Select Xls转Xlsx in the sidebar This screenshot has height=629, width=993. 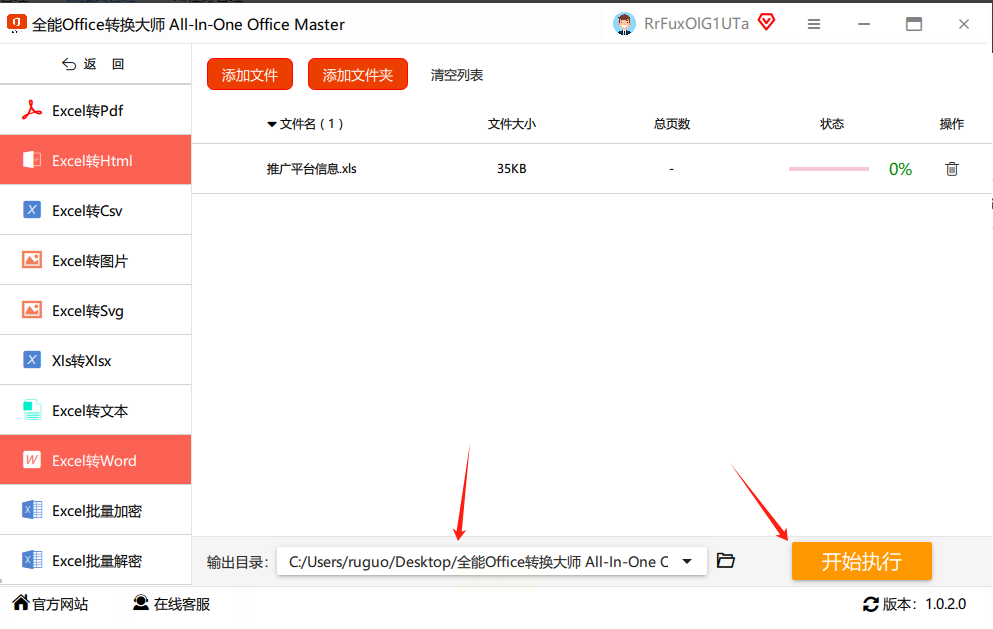(x=96, y=360)
